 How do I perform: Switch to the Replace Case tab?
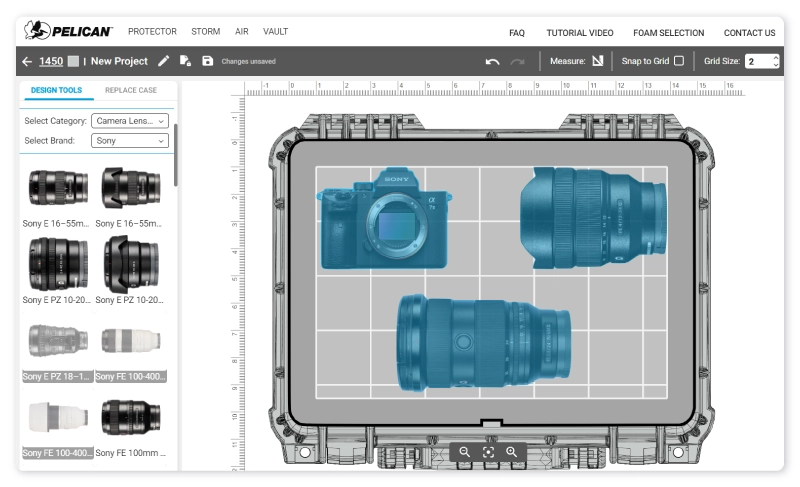(x=131, y=90)
